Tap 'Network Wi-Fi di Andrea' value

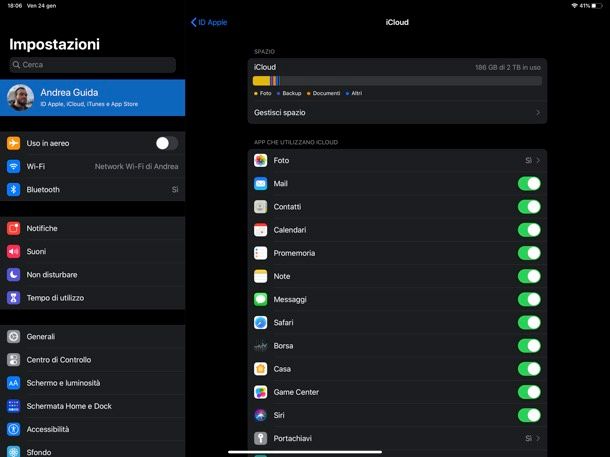(x=137, y=166)
